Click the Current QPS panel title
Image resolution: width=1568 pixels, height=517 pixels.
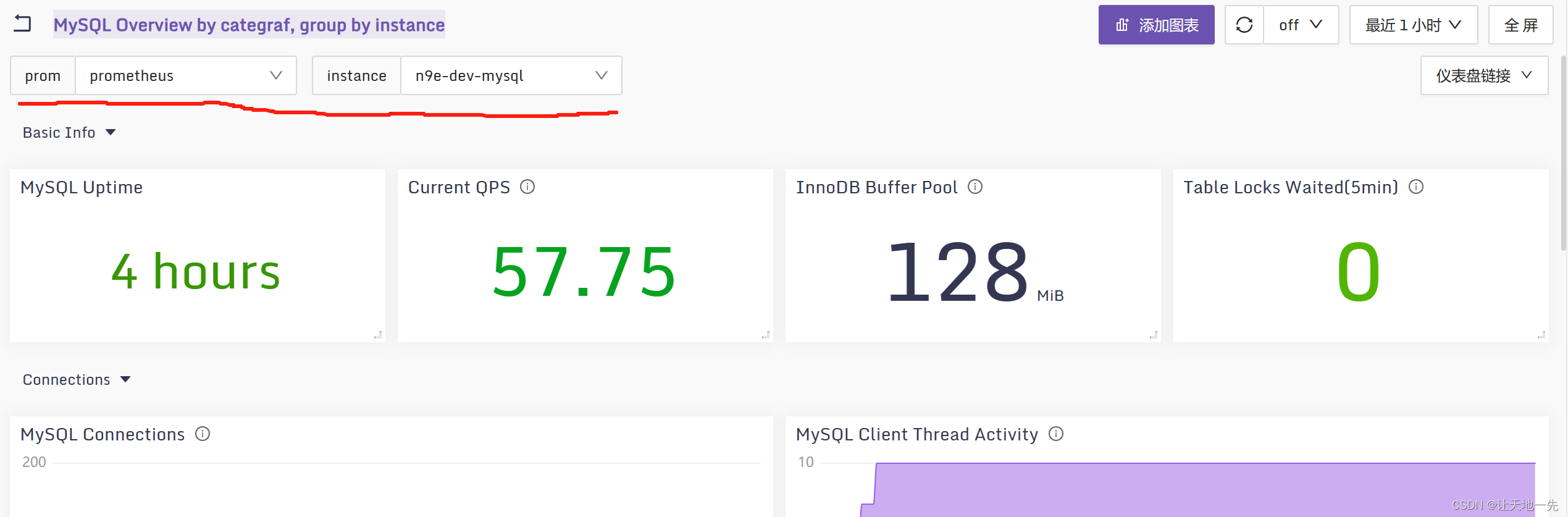pos(459,187)
